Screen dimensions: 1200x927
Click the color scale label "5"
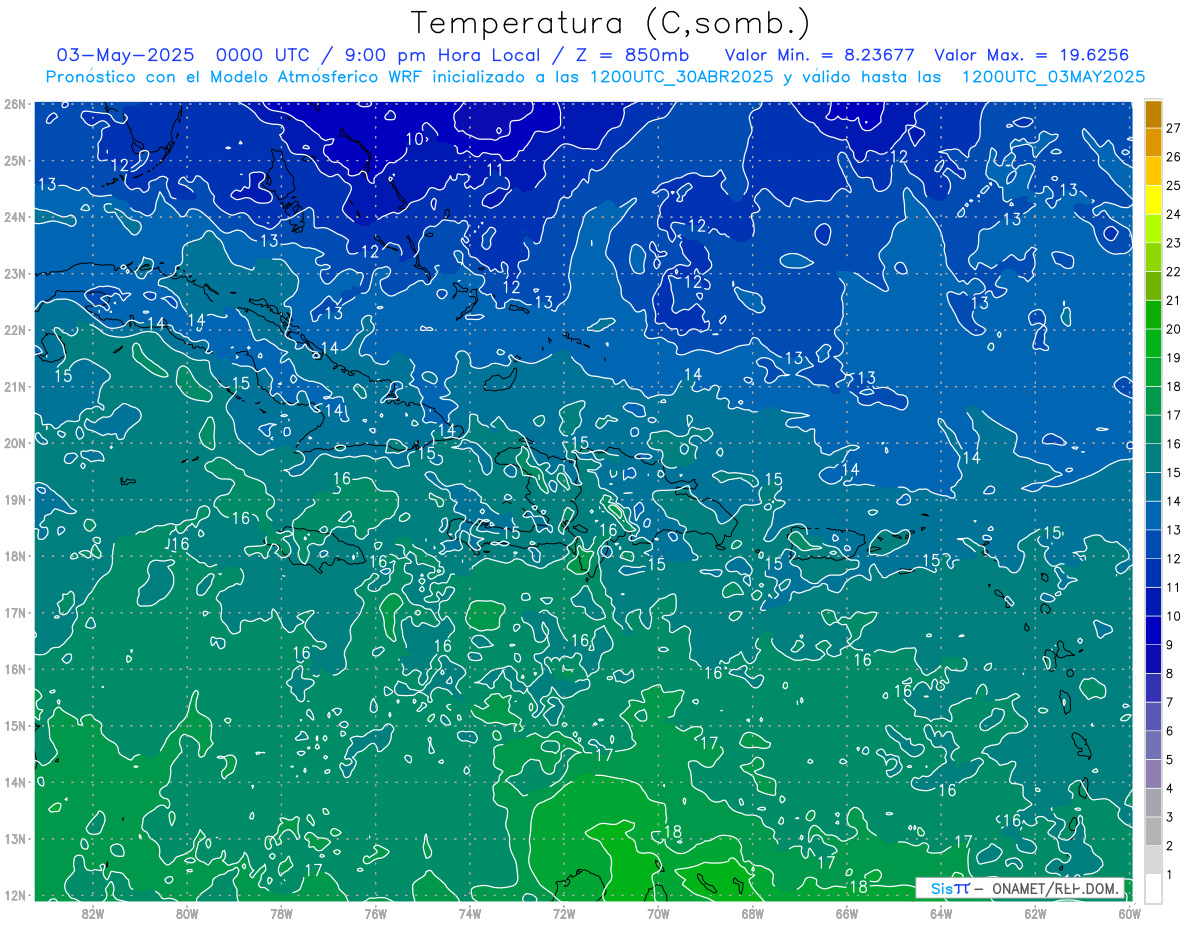1170,760
